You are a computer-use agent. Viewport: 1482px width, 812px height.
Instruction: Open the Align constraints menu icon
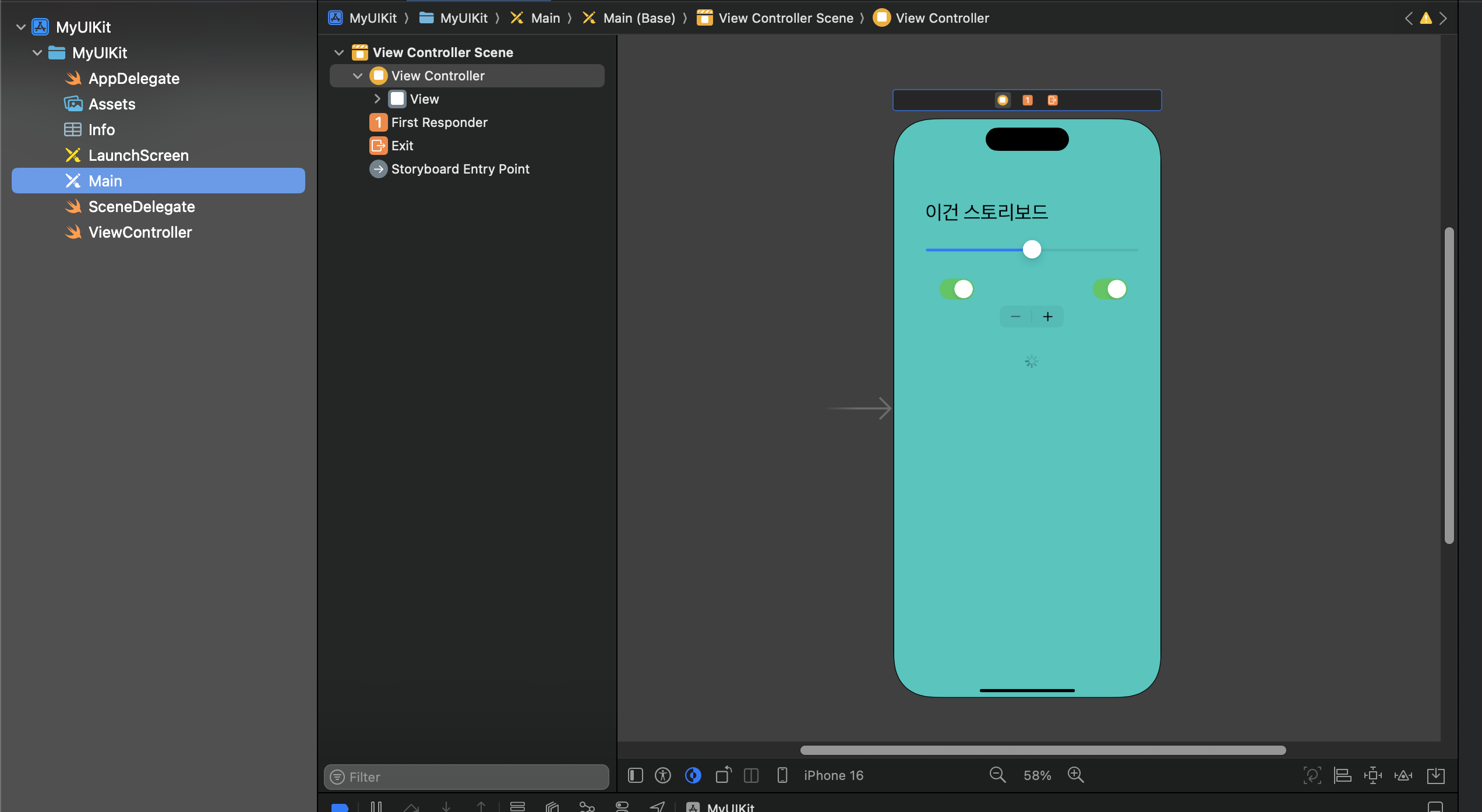(1342, 775)
